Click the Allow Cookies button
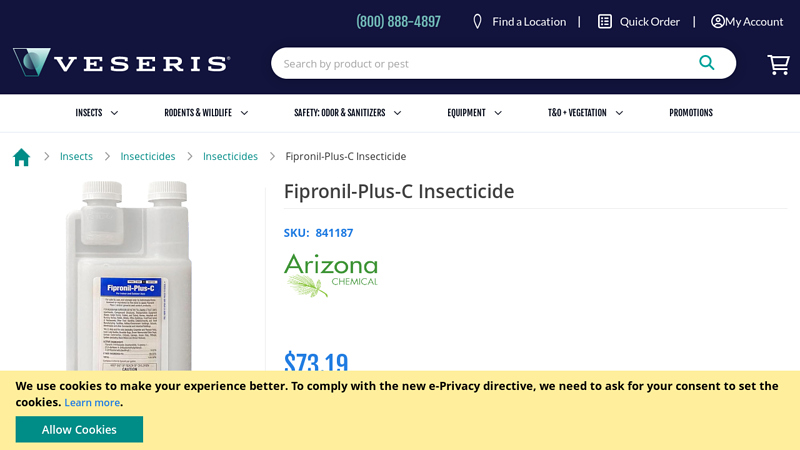Viewport: 800px width, 450px height. pos(79,429)
